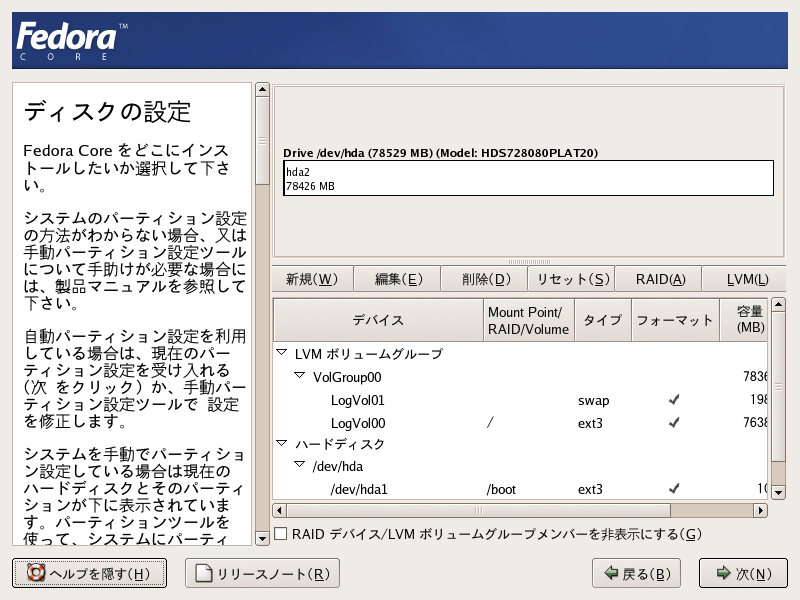Viewport: 800px width, 600px height.
Task: Click the ext3 type cell for LogVol00
Action: (x=590, y=423)
